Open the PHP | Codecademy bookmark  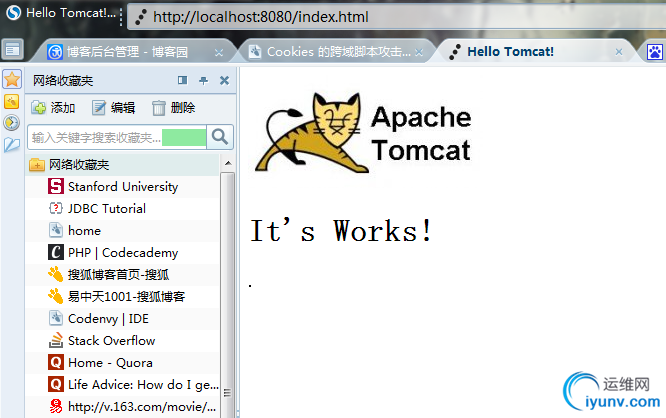pos(123,253)
